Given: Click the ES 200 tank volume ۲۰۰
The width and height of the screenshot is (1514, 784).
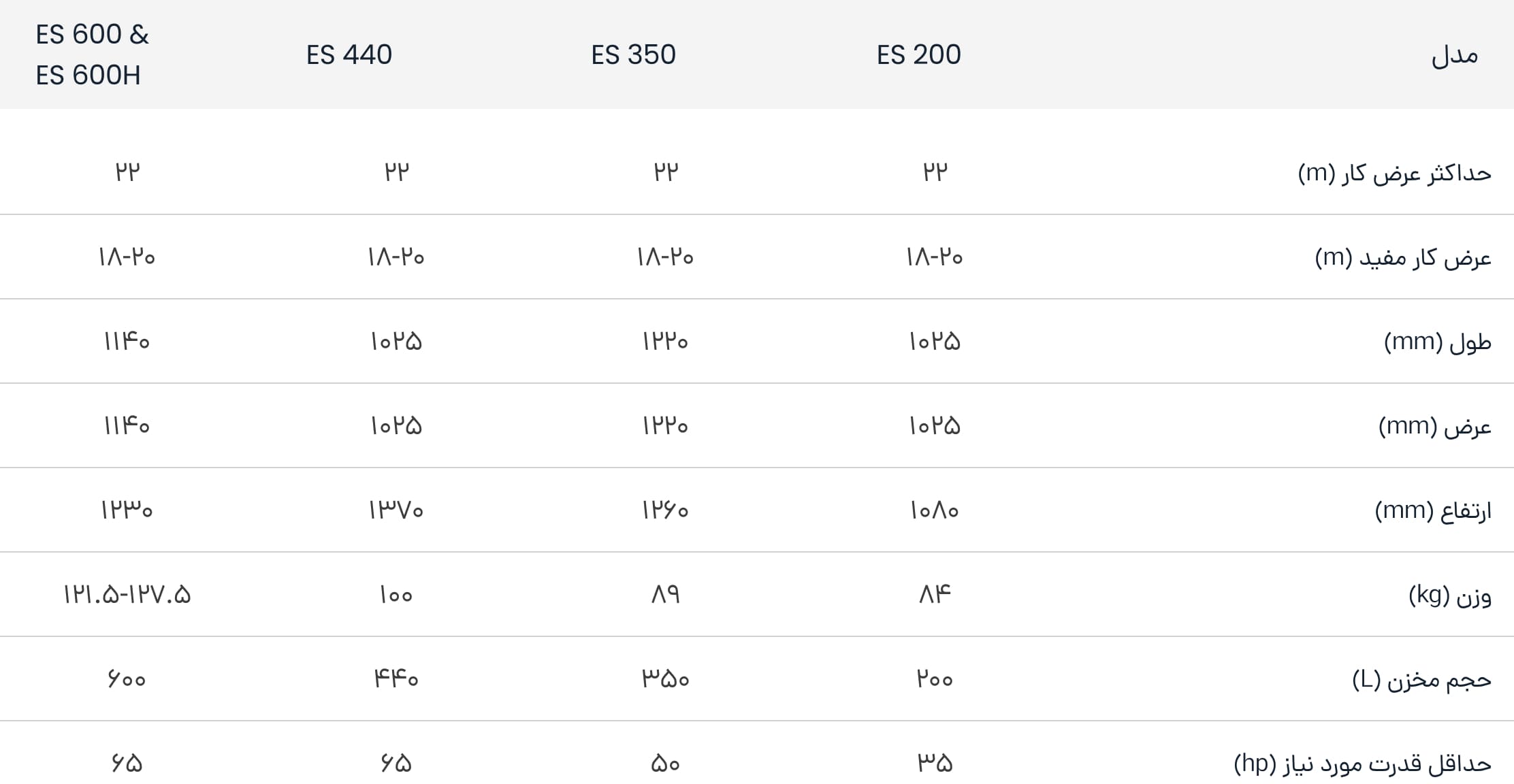Looking at the screenshot, I should pyautogui.click(x=935, y=679).
